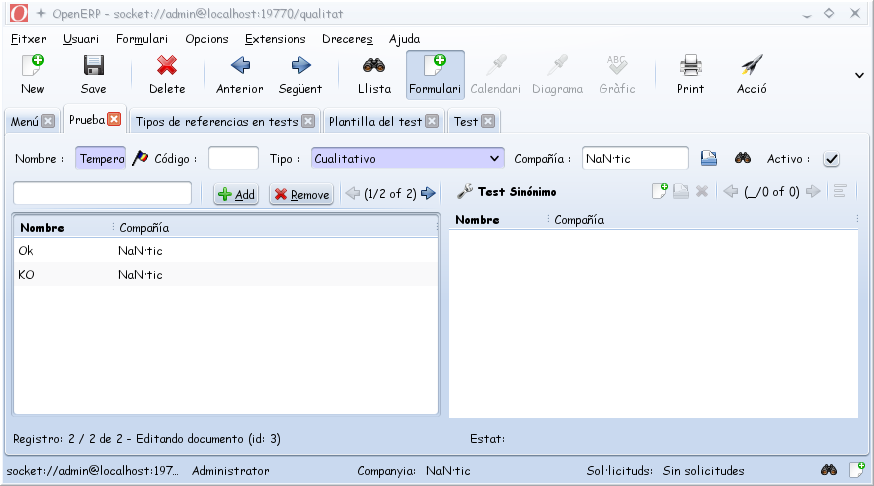Open the Extensions menu
This screenshot has width=874, height=486.
click(x=275, y=39)
